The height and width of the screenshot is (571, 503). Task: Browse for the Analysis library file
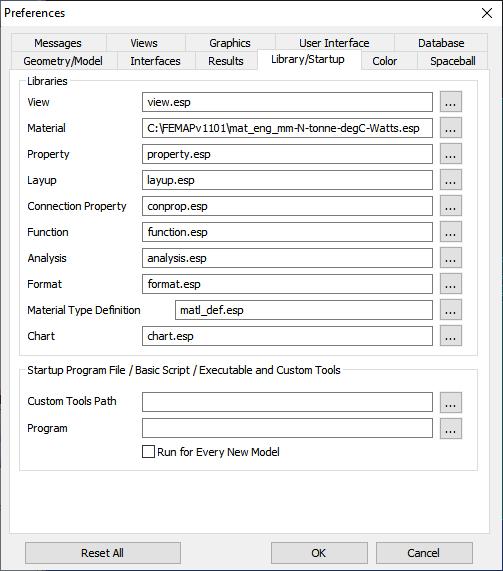[451, 258]
